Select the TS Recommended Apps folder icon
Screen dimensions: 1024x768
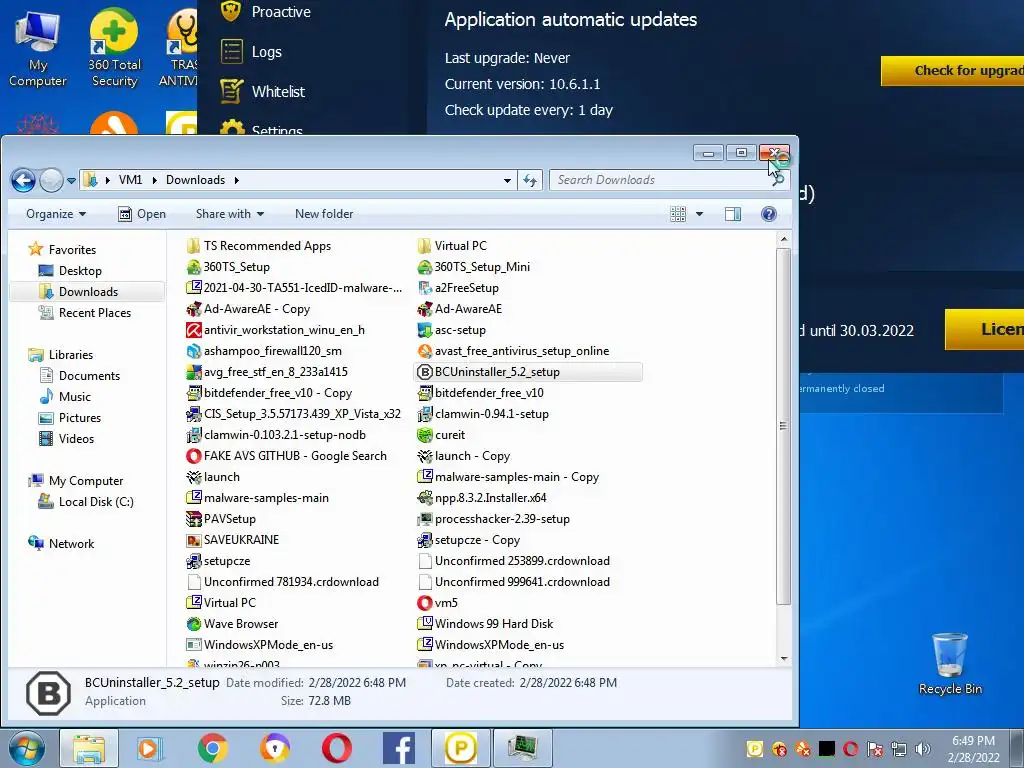coord(193,246)
